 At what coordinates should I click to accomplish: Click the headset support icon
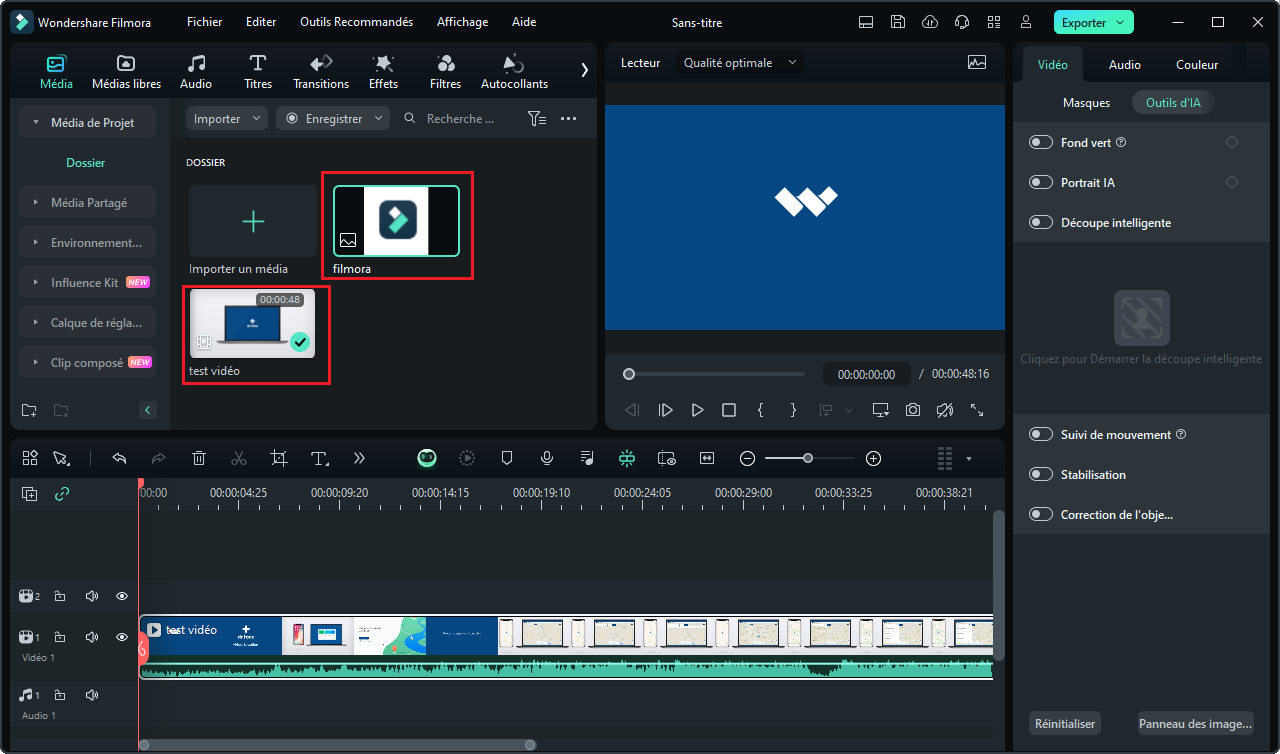(962, 22)
